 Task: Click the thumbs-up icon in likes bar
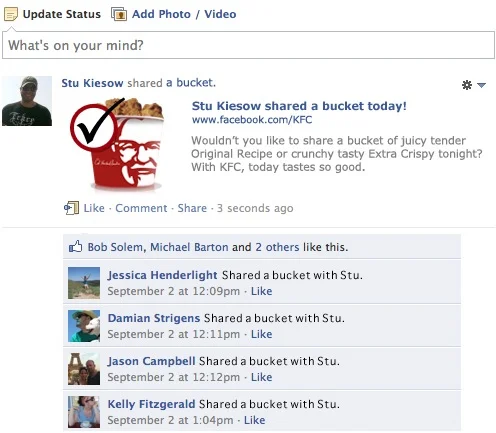tap(75, 247)
